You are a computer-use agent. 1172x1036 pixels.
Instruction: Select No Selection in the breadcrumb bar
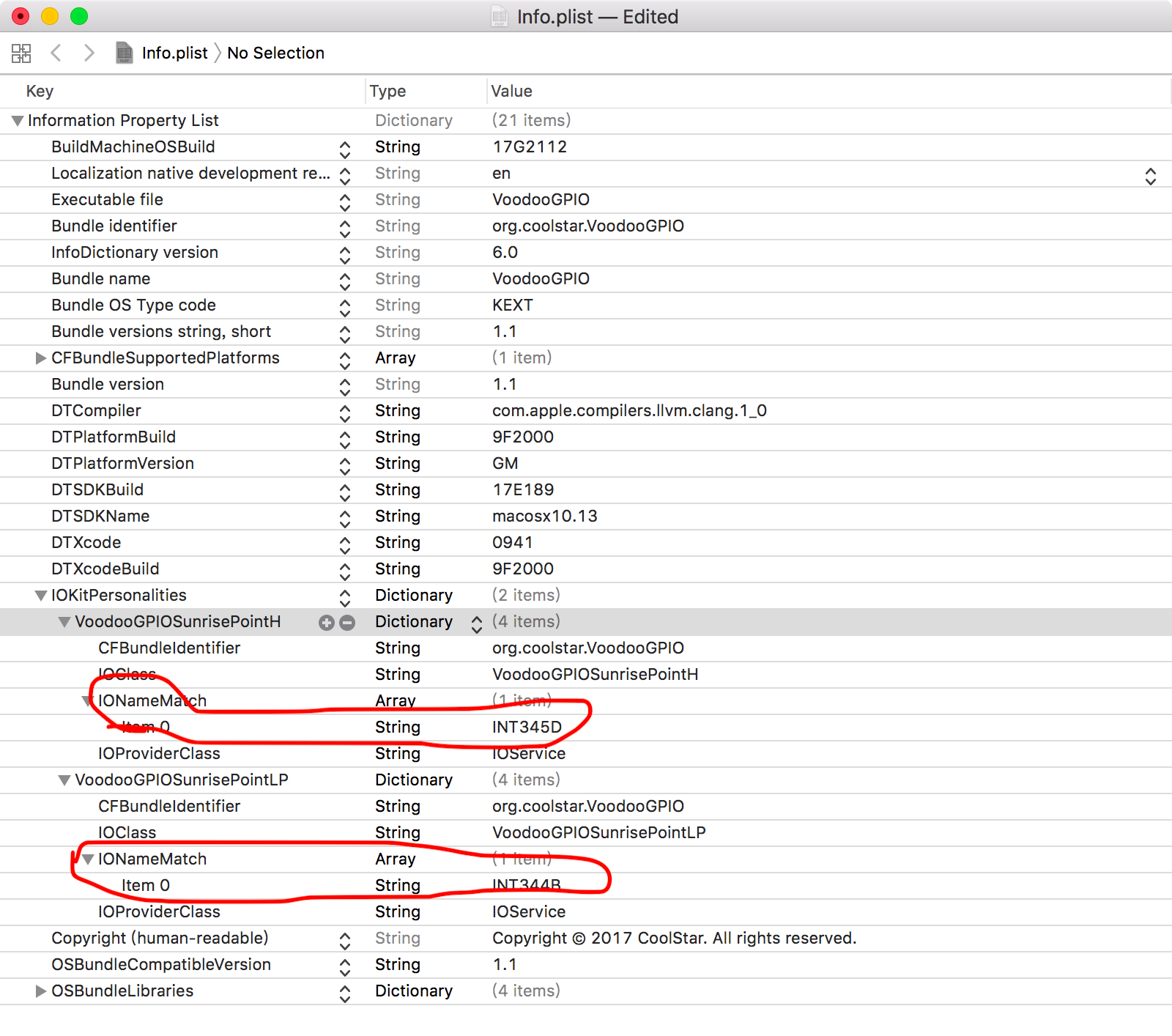click(x=275, y=53)
